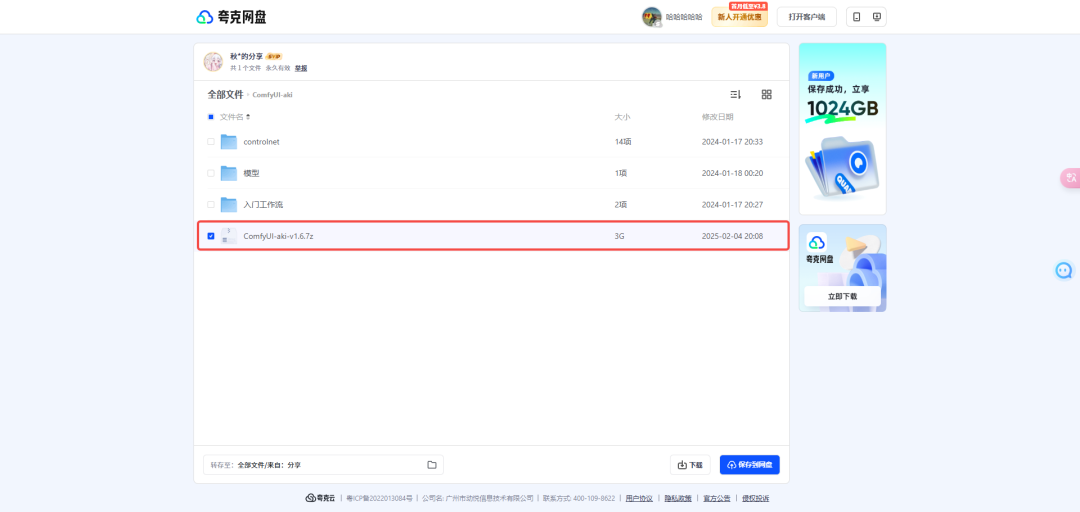1080x512 pixels.
Task: Click the pink translate icon on right edge
Action: 1070,178
